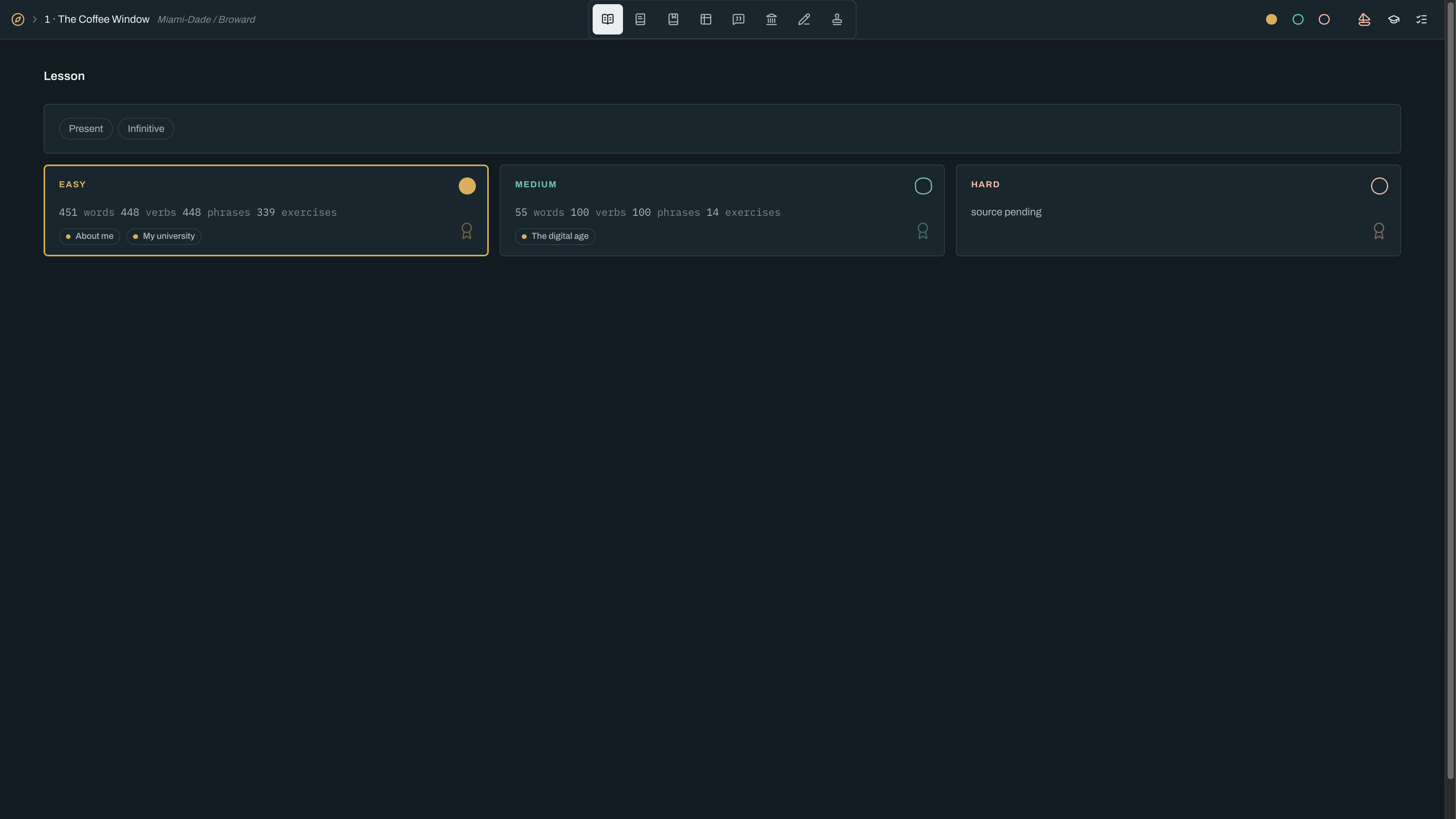Toggle the Medium card's teal circle
This screenshot has height=819, width=1456.
(x=924, y=186)
